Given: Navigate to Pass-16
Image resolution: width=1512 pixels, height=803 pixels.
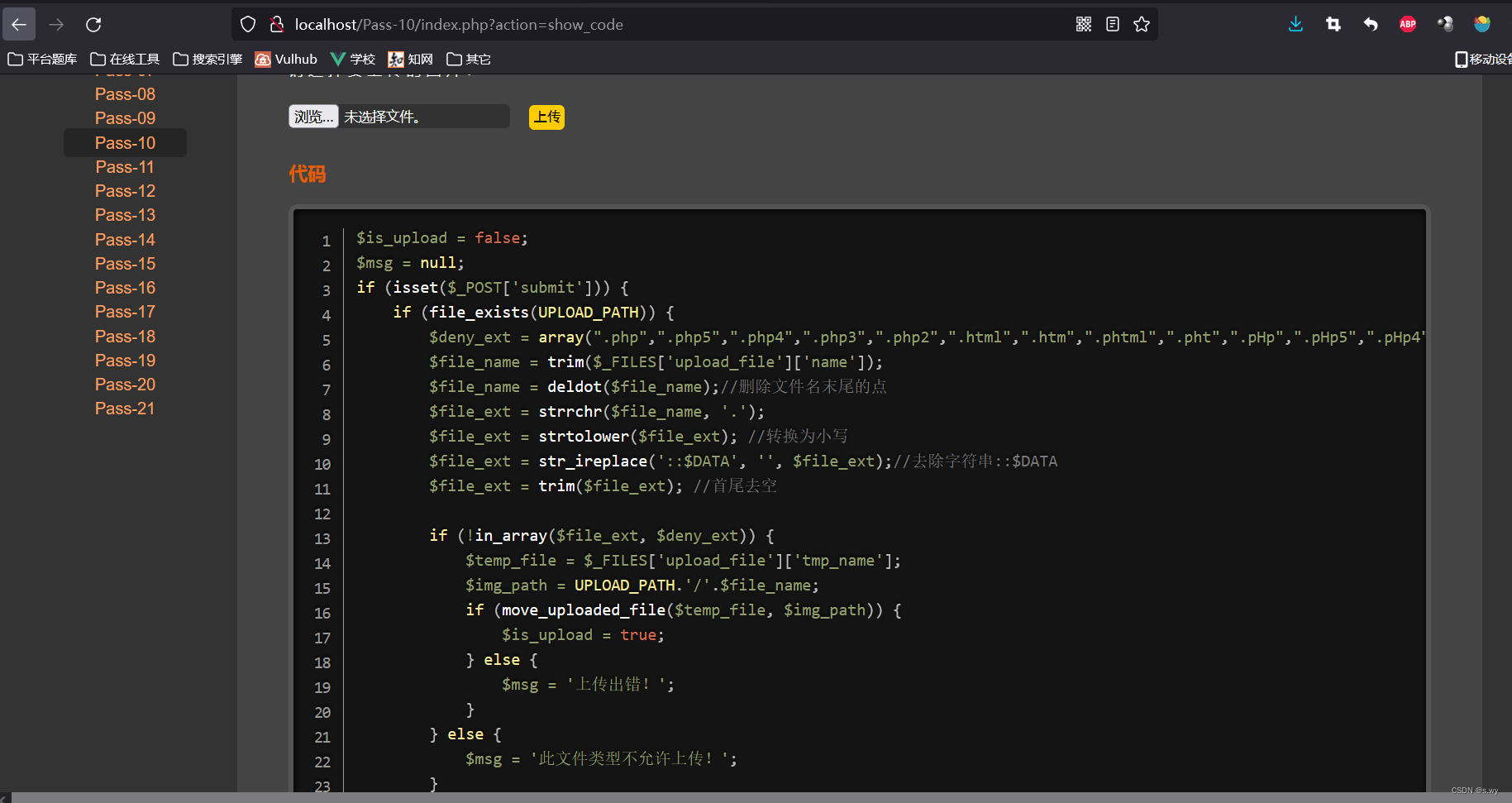Looking at the screenshot, I should (125, 288).
